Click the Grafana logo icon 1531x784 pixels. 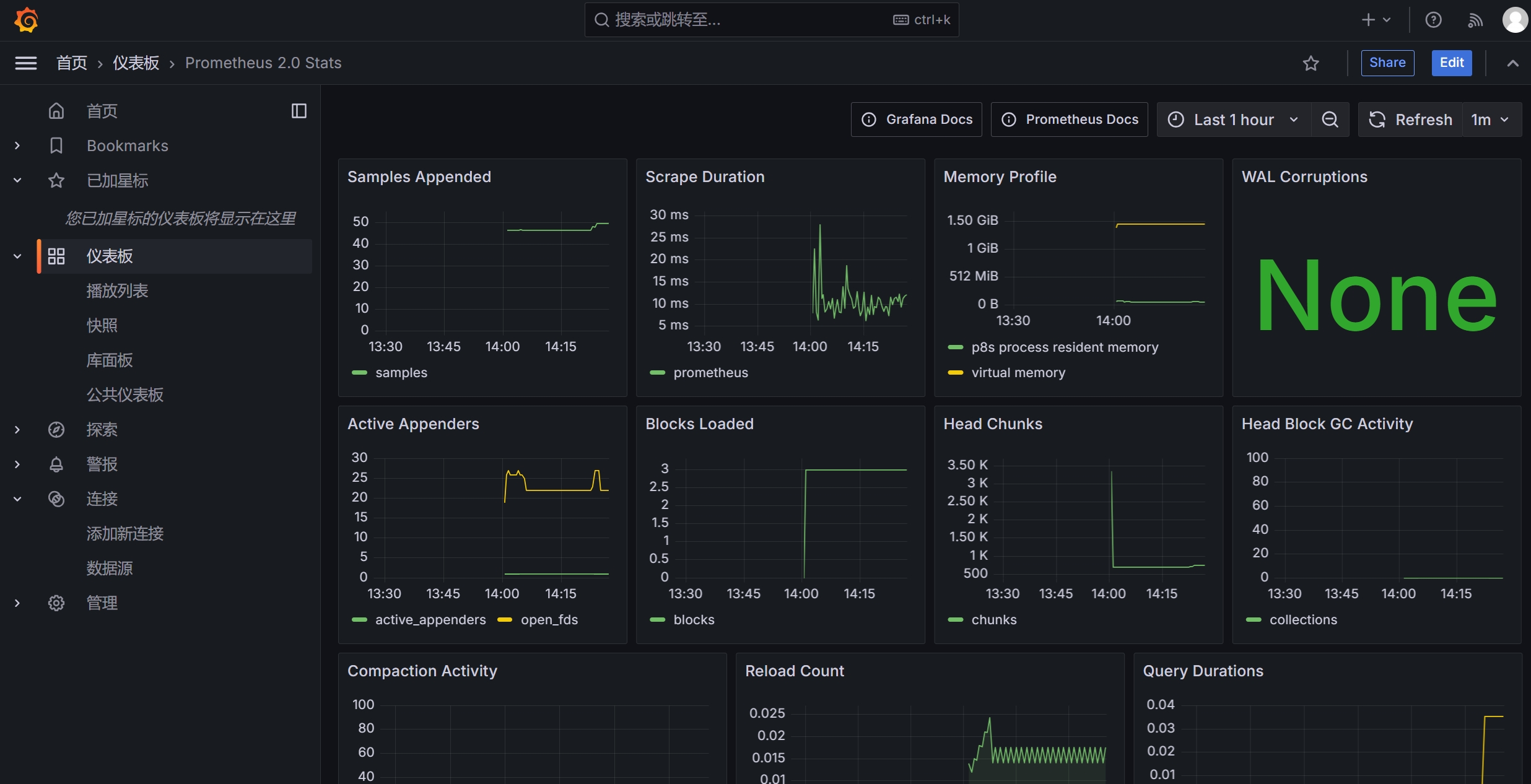click(26, 20)
